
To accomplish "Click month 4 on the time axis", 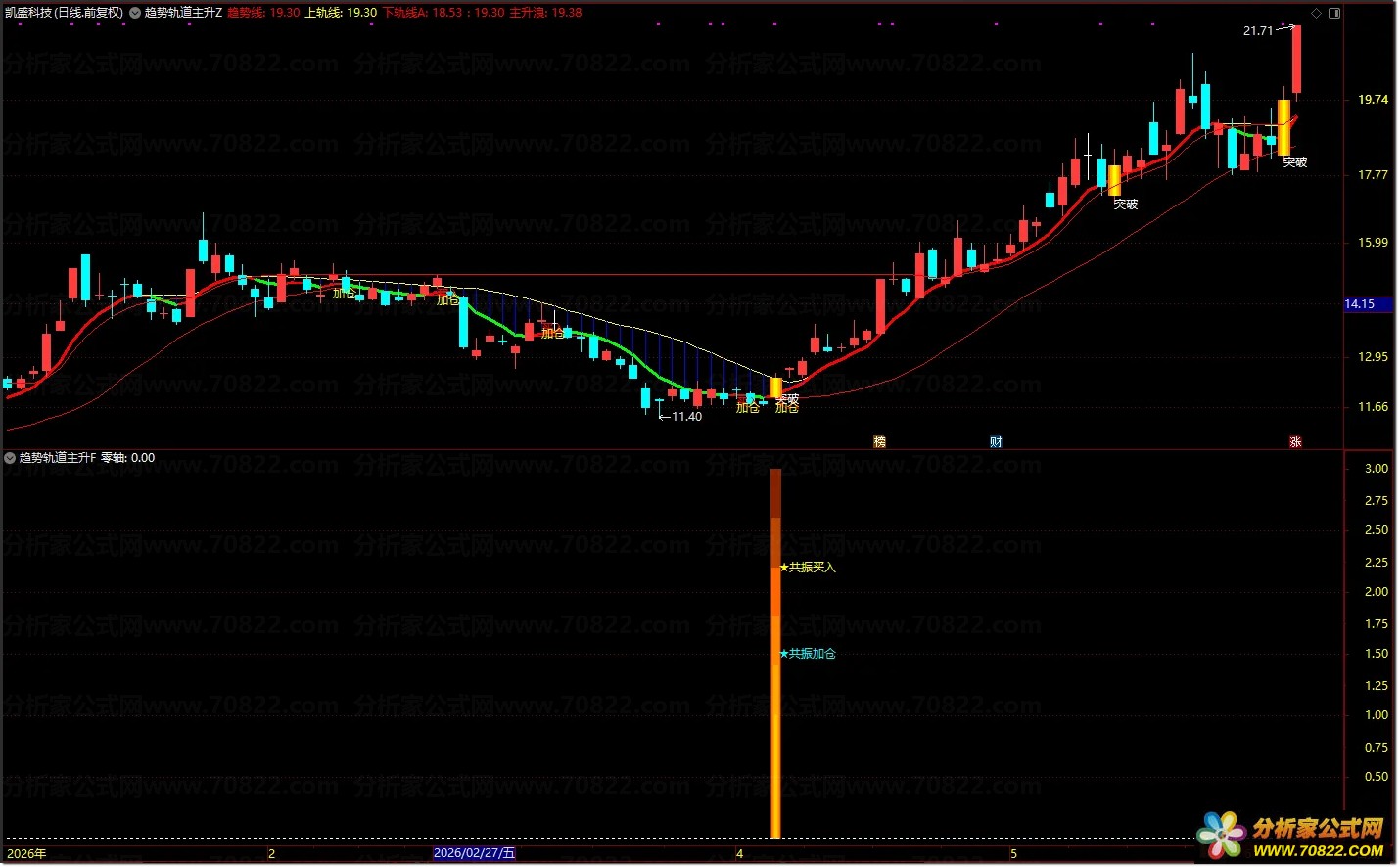I will [739, 854].
